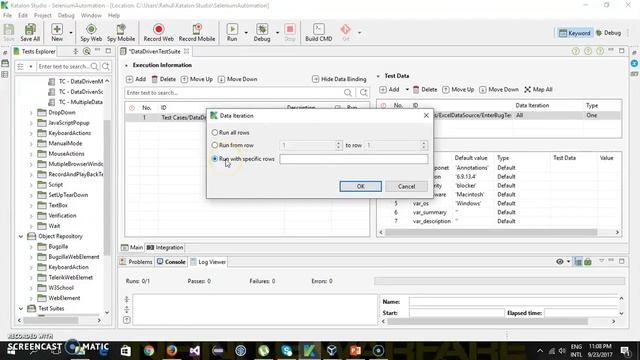
Task: Start Record Web
Action: [158, 32]
